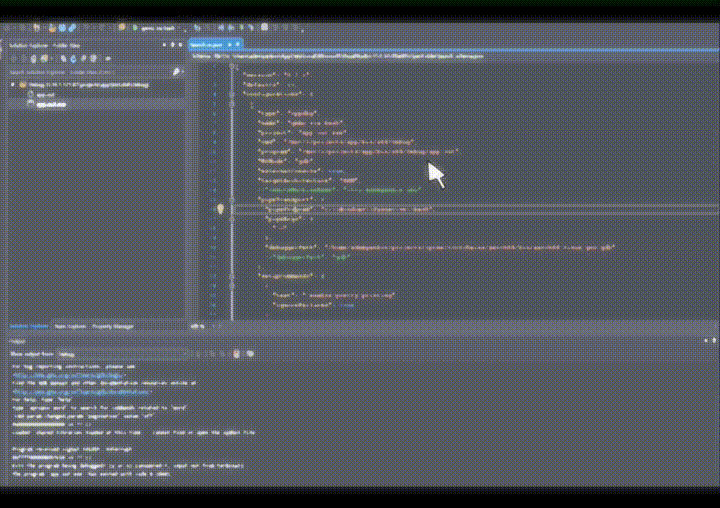
Task: Click the lightbulb quick actions icon
Action: pos(221,209)
